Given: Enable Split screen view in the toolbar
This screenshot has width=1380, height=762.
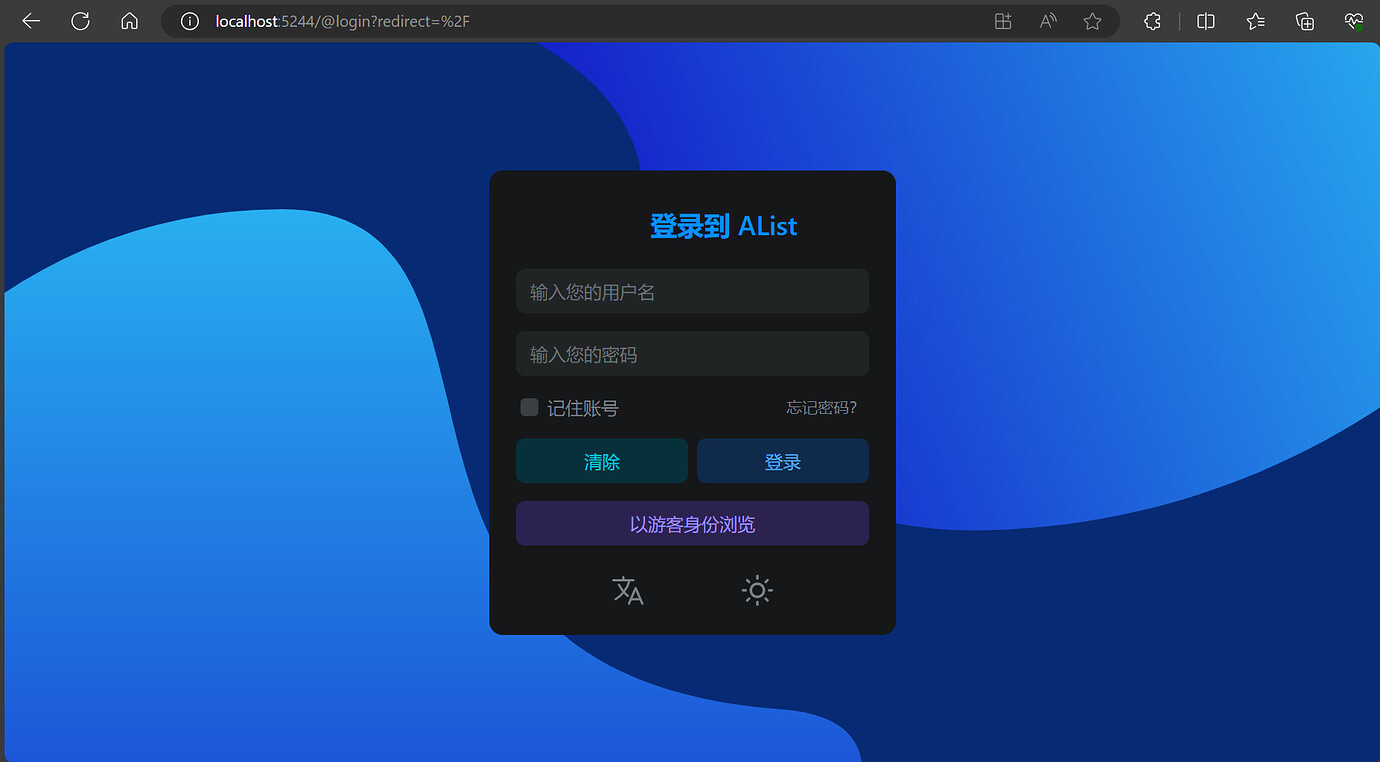Looking at the screenshot, I should 1206,21.
